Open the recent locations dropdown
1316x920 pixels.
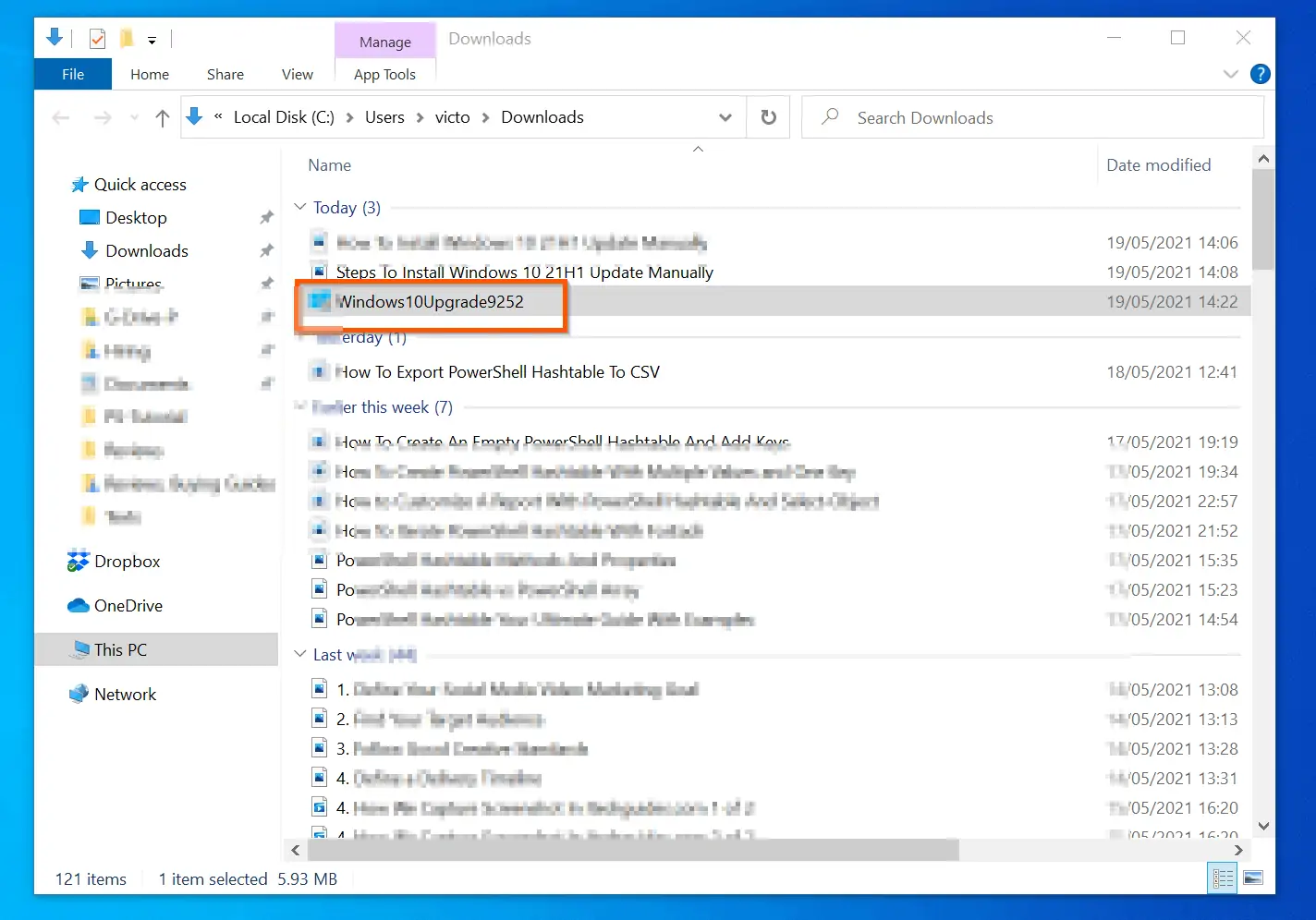coord(135,117)
